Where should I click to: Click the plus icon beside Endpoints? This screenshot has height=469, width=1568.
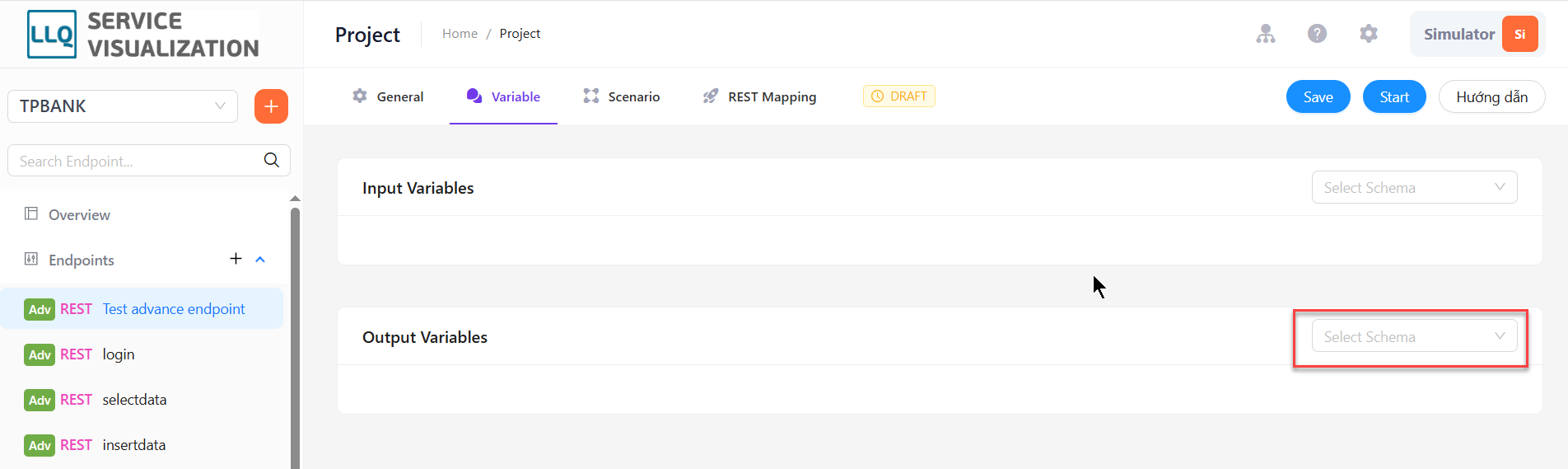tap(236, 259)
